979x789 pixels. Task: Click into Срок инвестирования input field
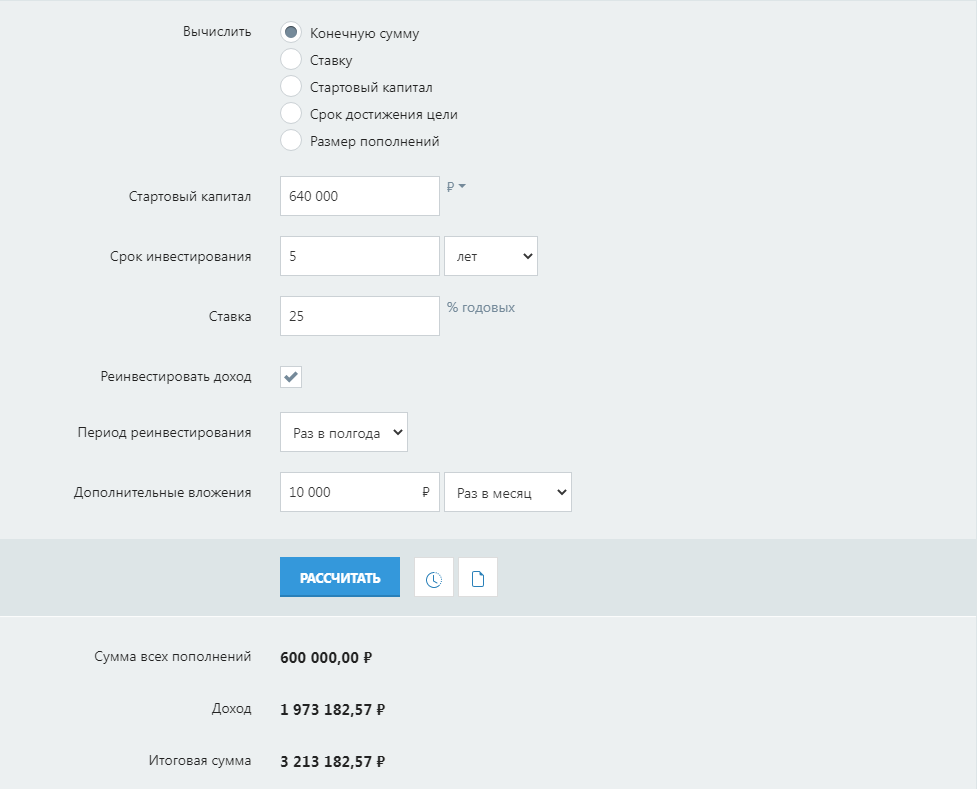pos(360,256)
